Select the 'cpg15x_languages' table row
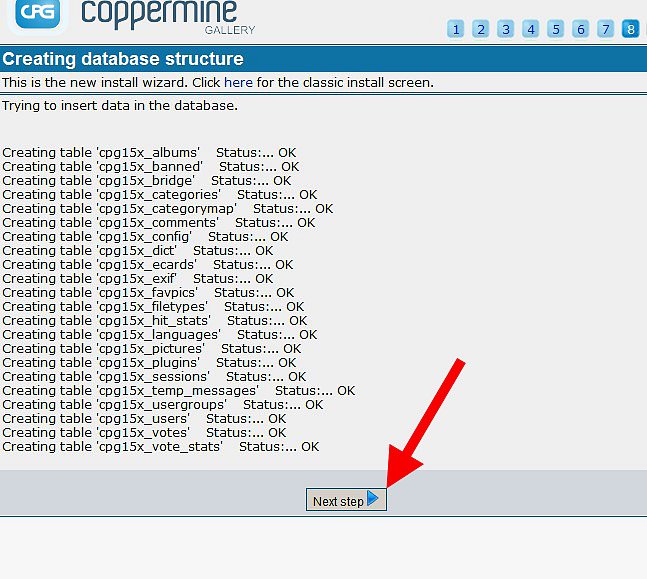The image size is (647, 579). [160, 335]
